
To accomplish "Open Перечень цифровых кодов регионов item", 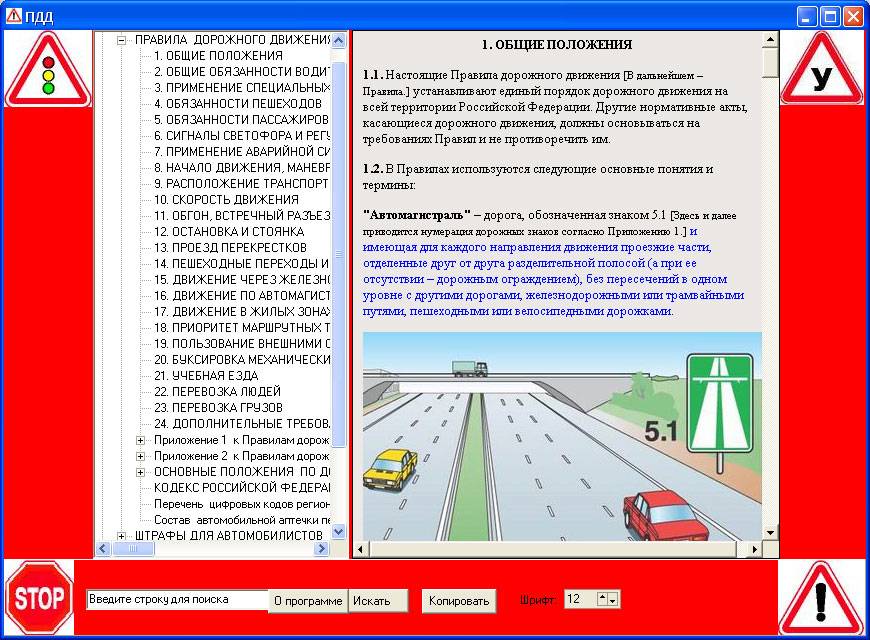I will click(241, 504).
